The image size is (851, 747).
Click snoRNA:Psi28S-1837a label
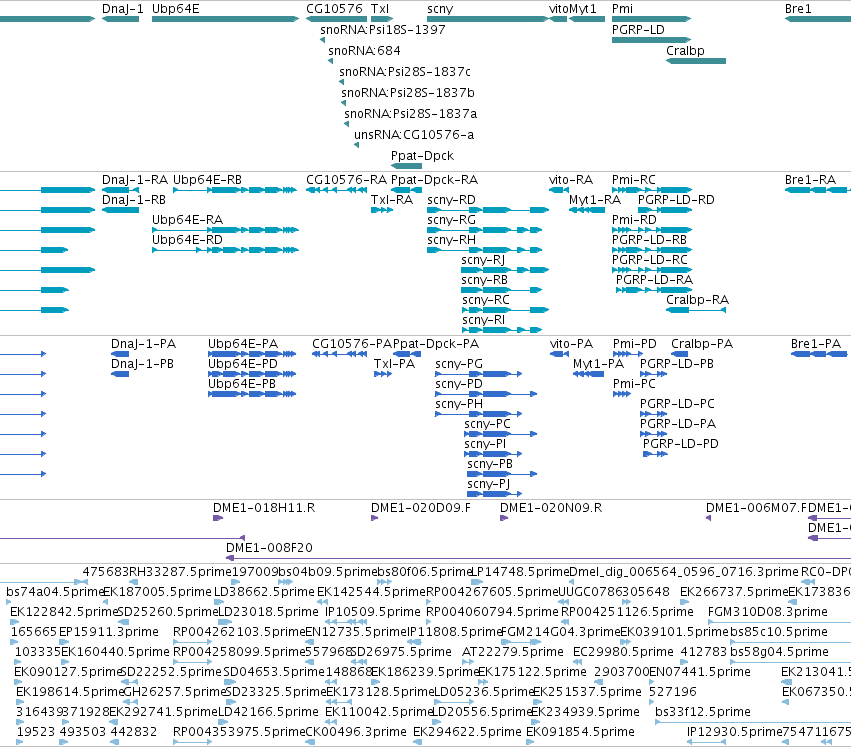[410, 114]
